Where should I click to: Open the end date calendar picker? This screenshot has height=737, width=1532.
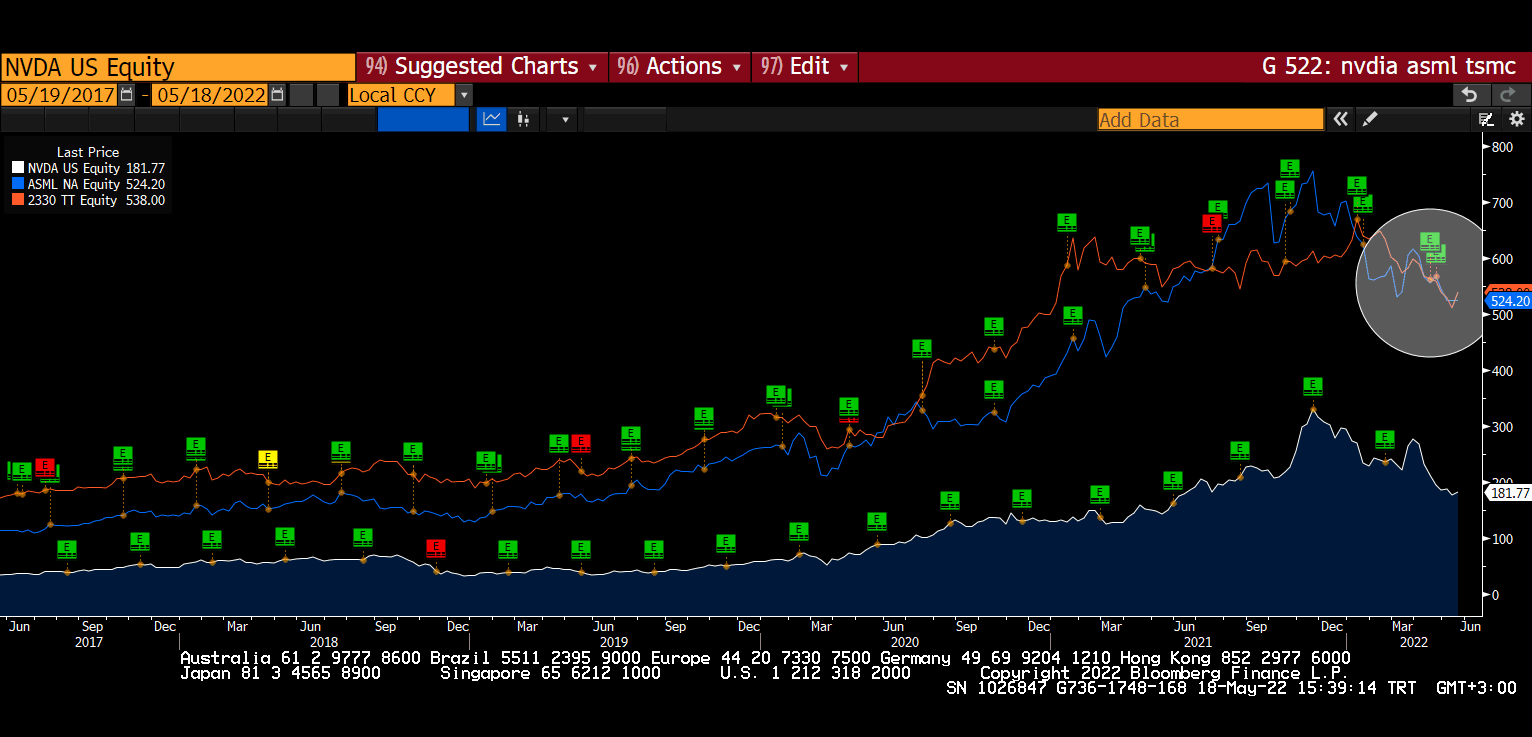[x=277, y=95]
